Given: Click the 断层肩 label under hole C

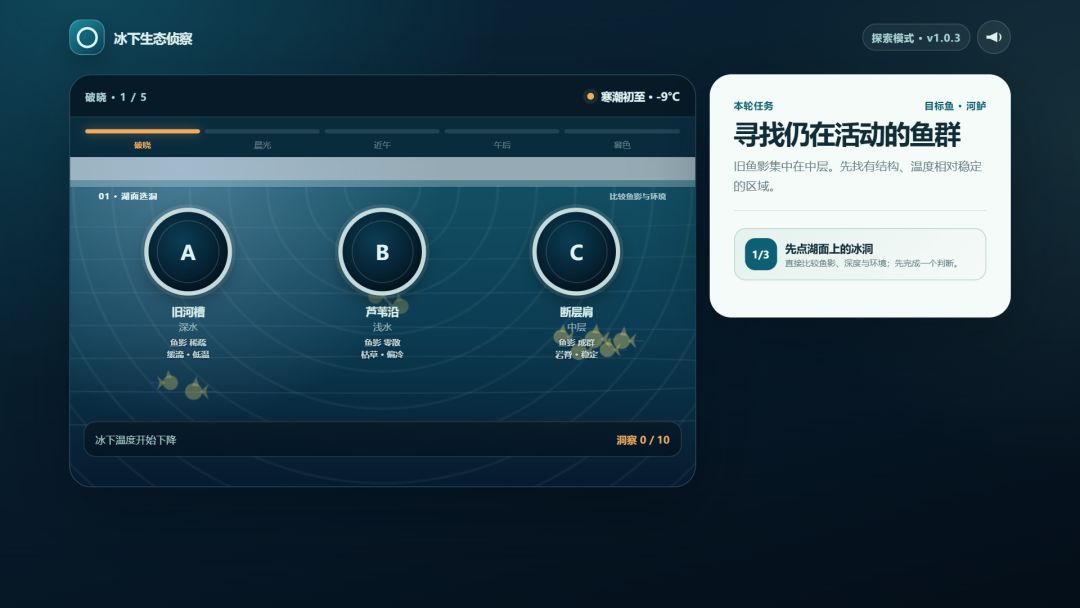Looking at the screenshot, I should click(577, 312).
